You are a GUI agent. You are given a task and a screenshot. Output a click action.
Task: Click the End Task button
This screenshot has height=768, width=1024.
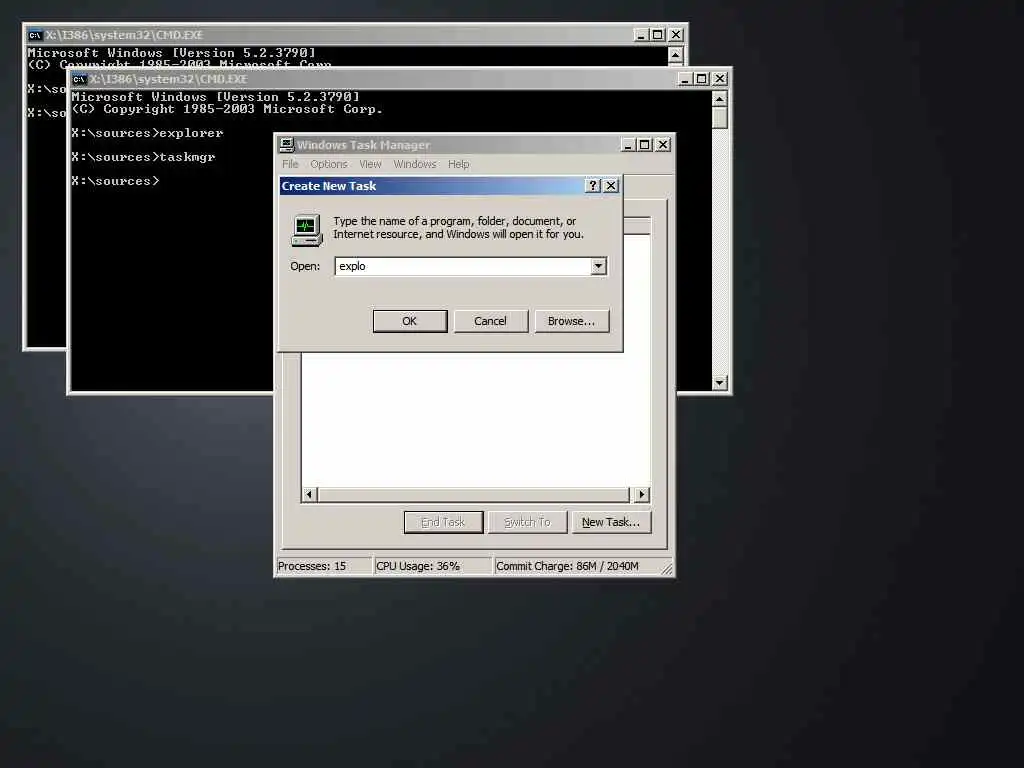[443, 522]
